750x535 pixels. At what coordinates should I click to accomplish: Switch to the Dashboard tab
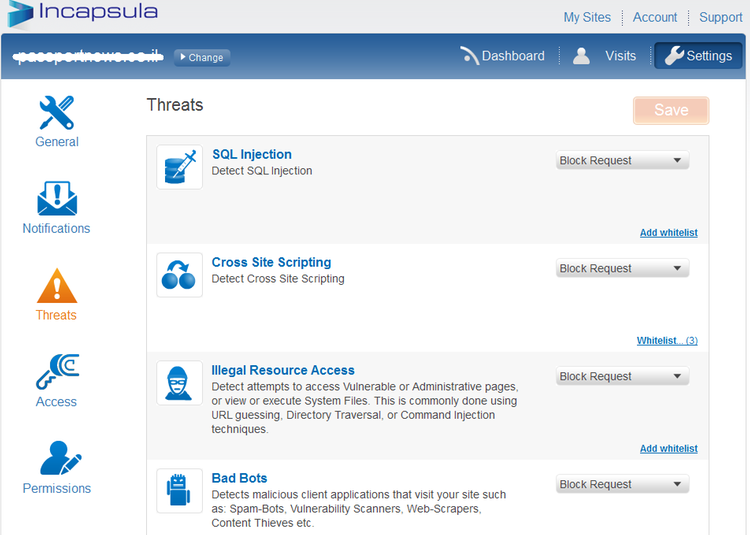click(502, 56)
